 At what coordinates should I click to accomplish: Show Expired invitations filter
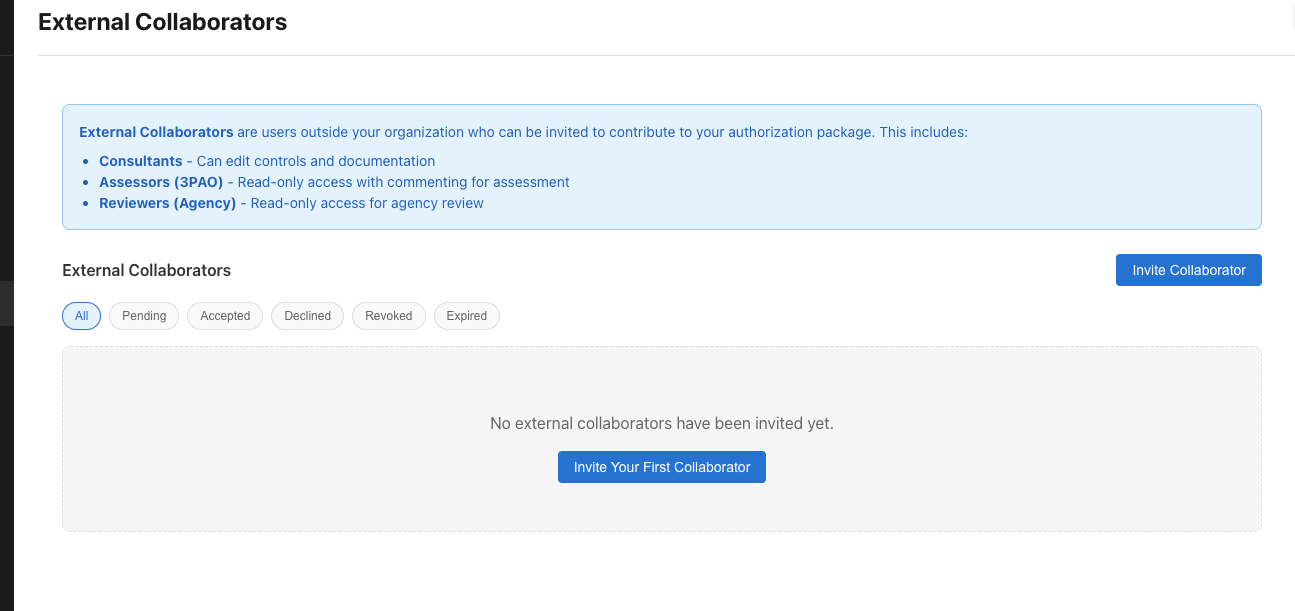(466, 316)
